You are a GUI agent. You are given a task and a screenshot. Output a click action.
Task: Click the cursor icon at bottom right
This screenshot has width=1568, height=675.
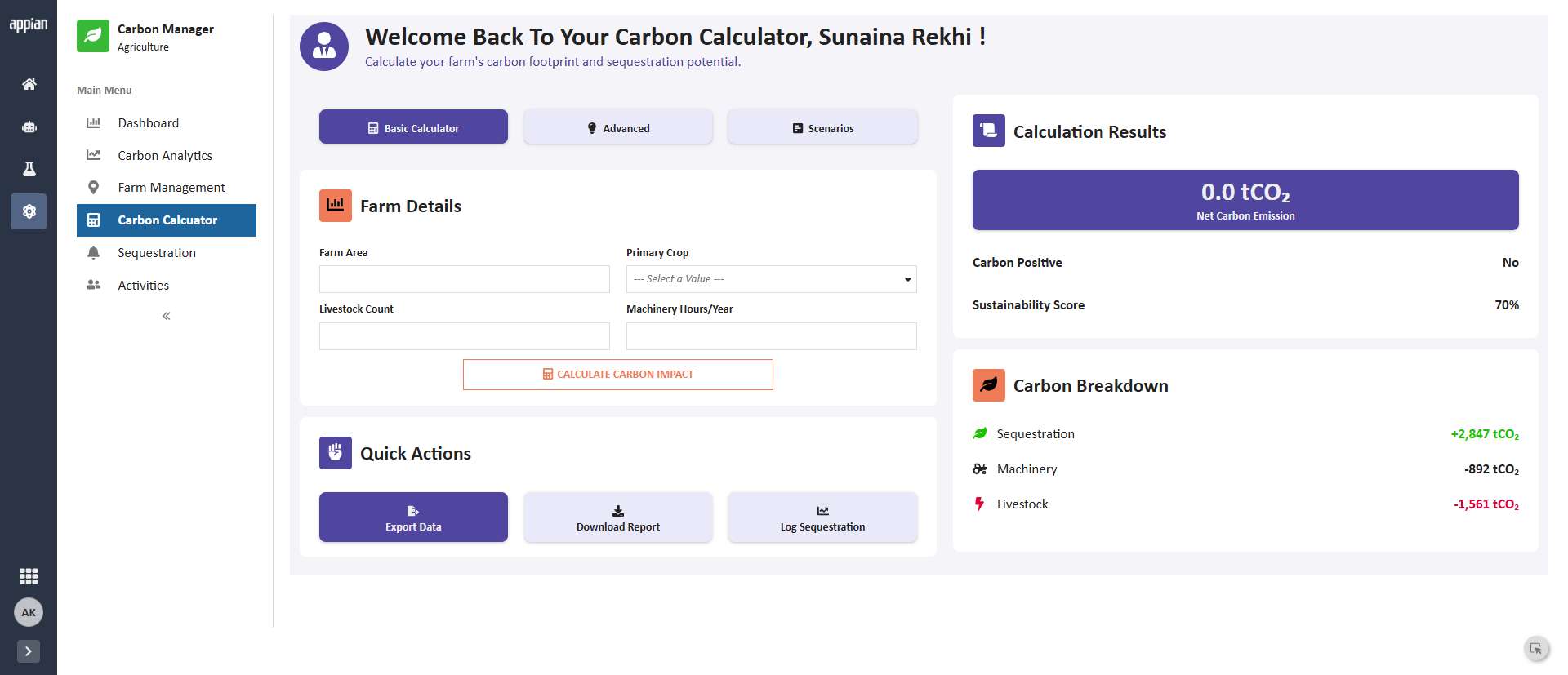1536,649
